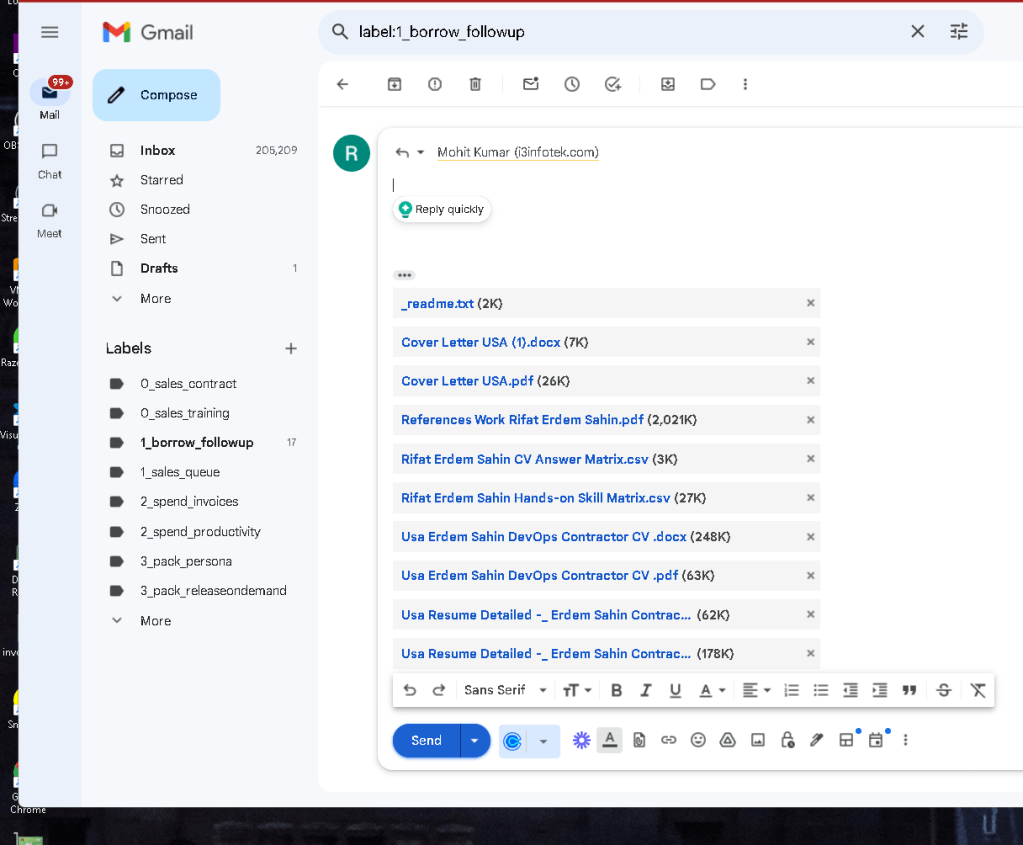Switch to Meet in side rail

tap(50, 221)
